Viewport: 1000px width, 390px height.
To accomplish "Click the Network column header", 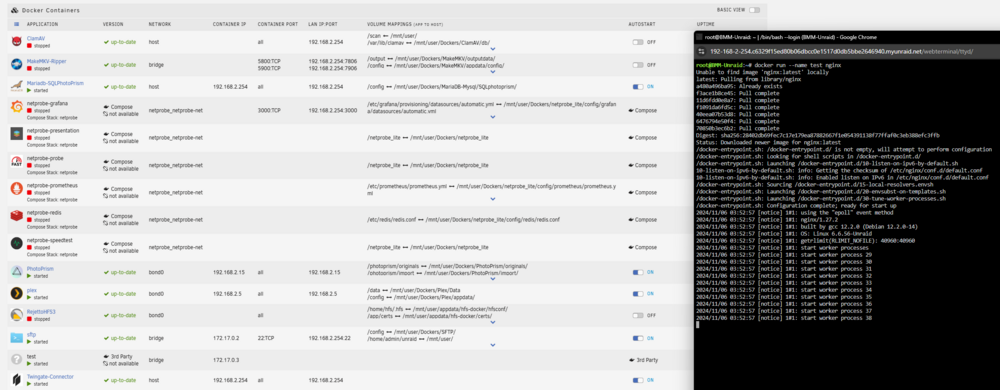I will 159,24.
